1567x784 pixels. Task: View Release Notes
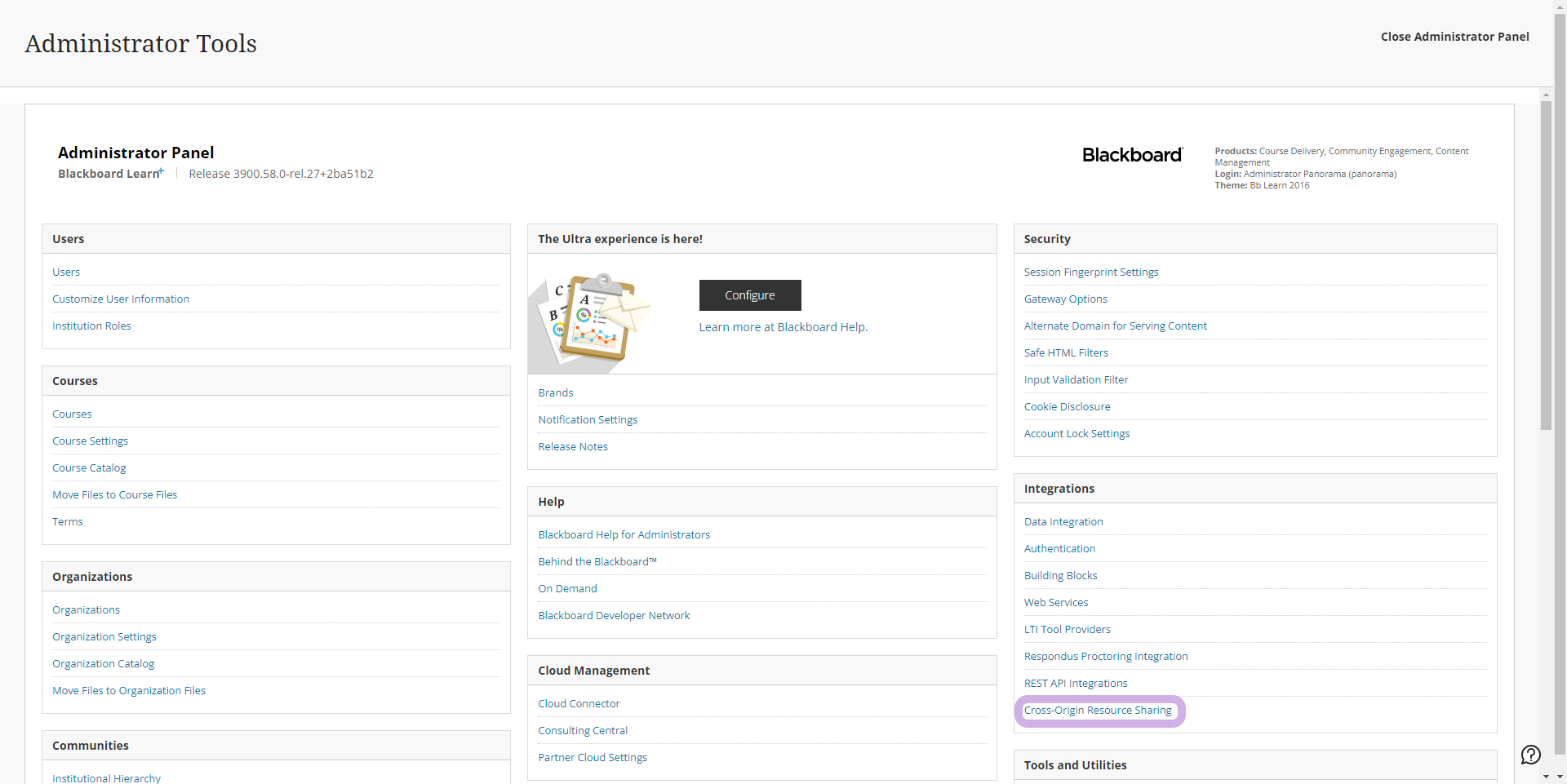573,447
